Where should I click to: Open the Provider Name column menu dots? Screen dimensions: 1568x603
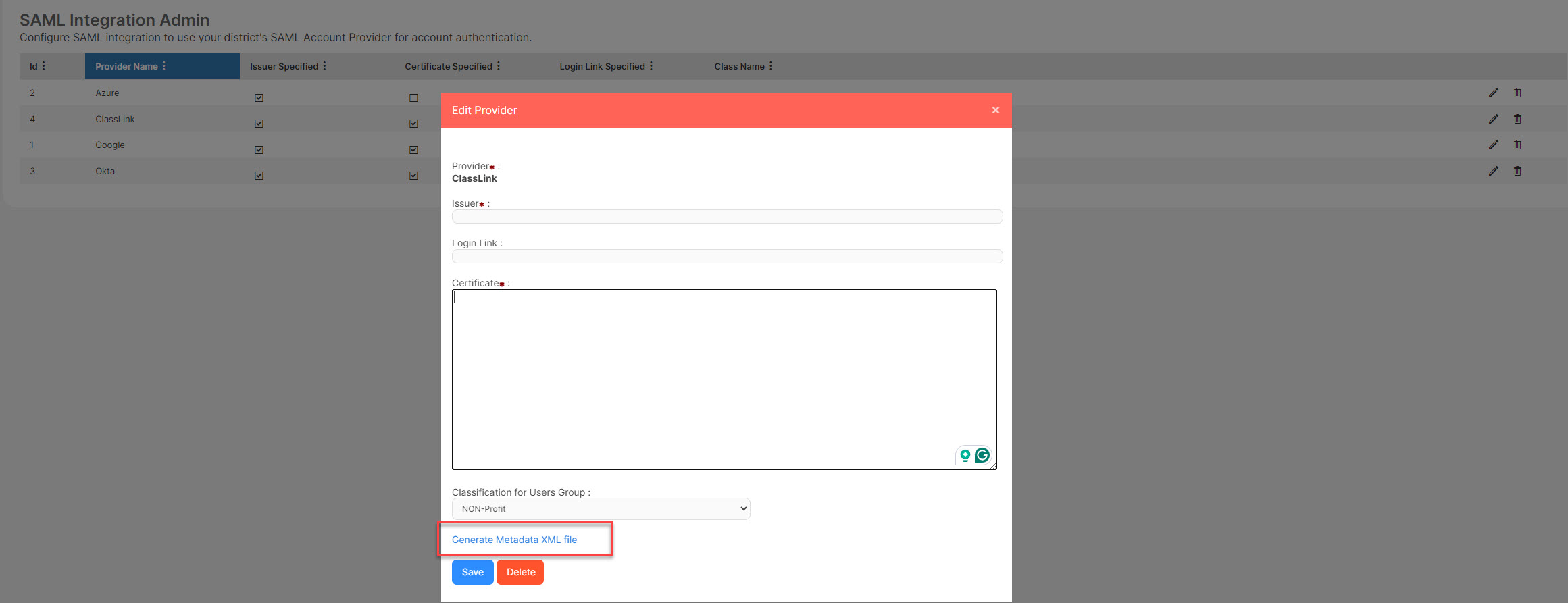pos(163,66)
